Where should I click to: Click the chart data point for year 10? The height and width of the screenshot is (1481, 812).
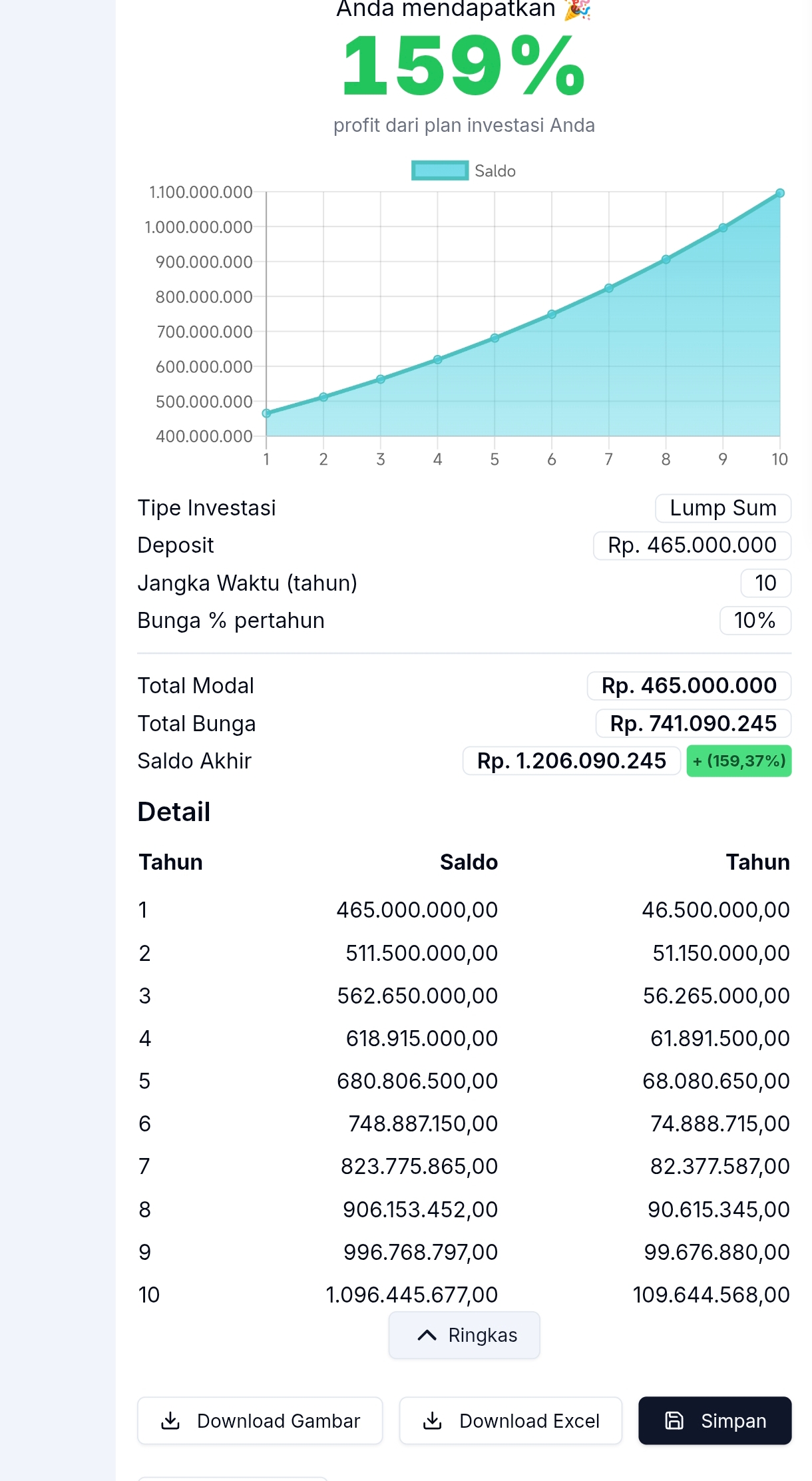[780, 193]
